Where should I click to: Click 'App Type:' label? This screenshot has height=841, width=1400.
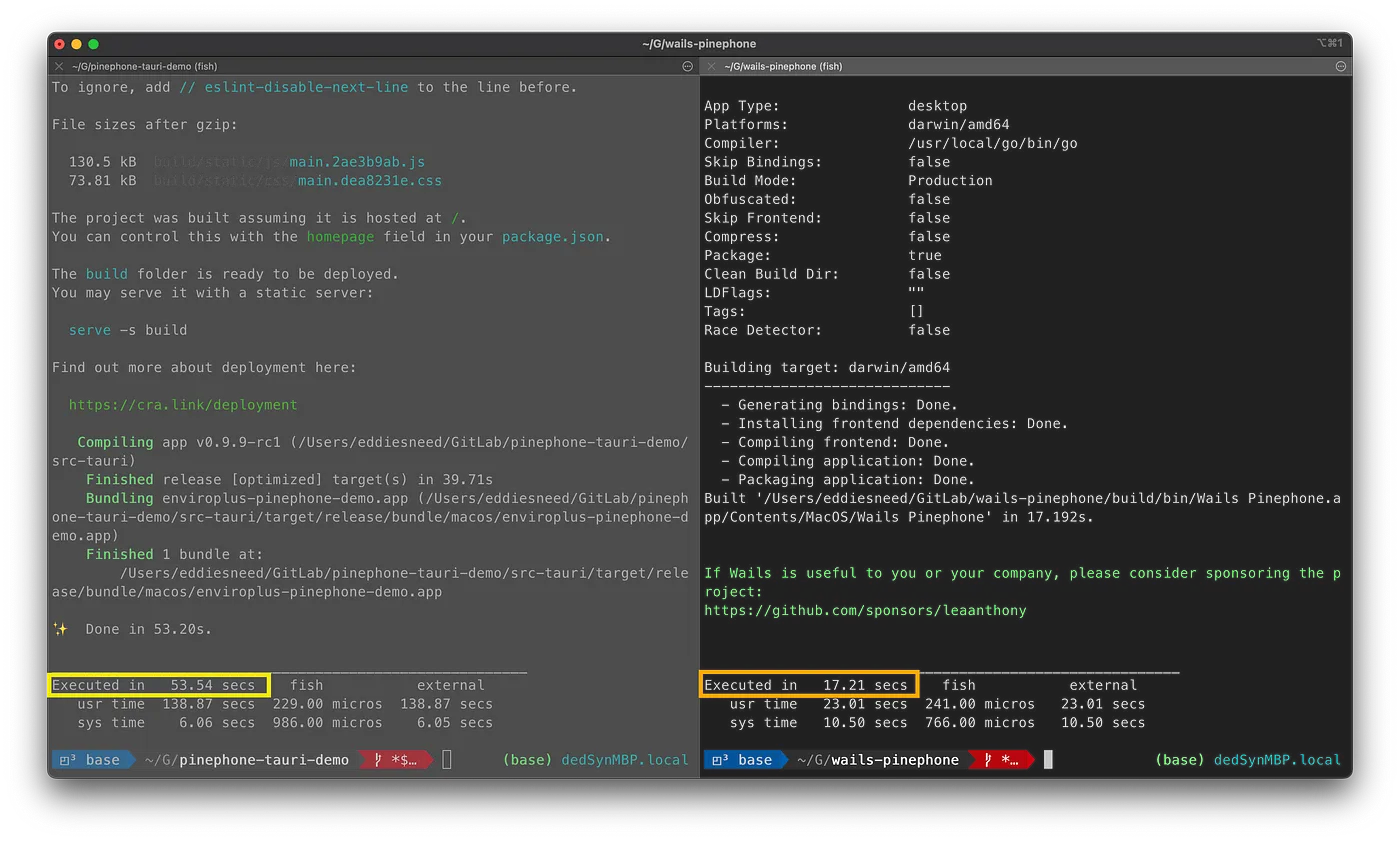point(742,106)
